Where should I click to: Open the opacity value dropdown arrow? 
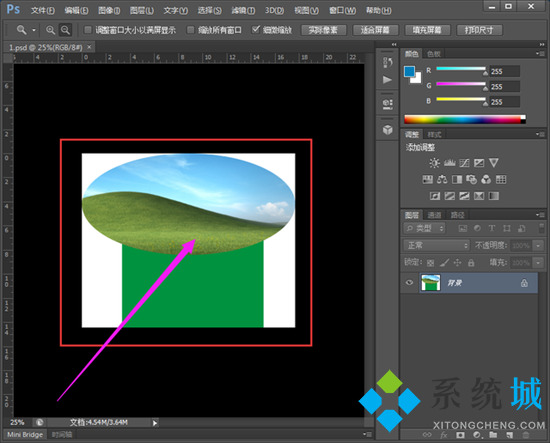[538, 246]
